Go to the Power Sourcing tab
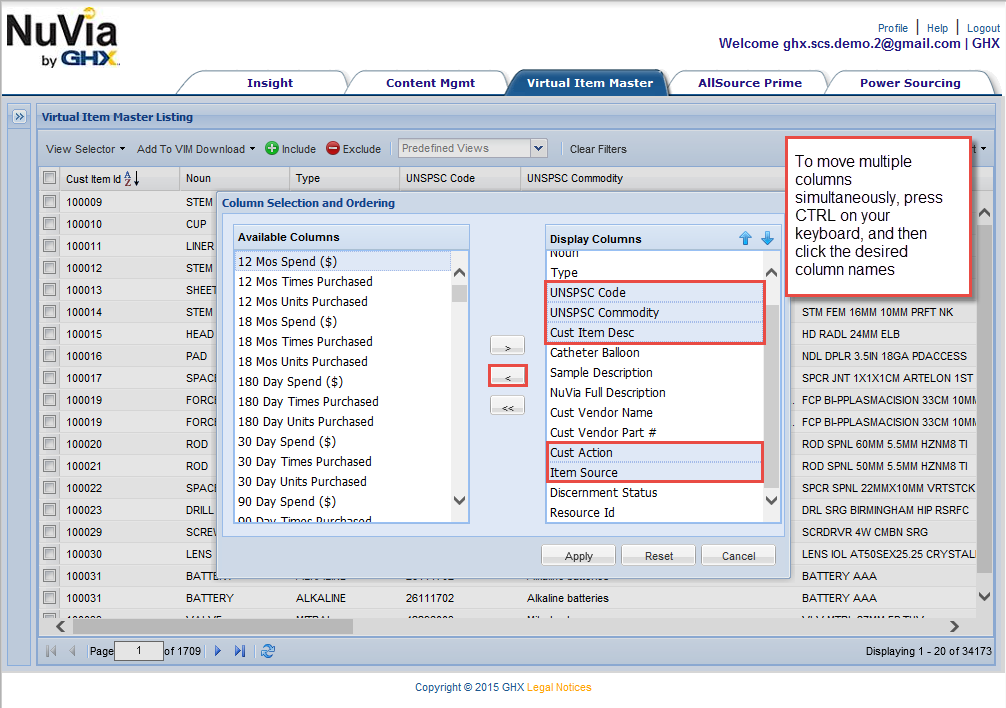The height and width of the screenshot is (708, 1006). [x=910, y=83]
